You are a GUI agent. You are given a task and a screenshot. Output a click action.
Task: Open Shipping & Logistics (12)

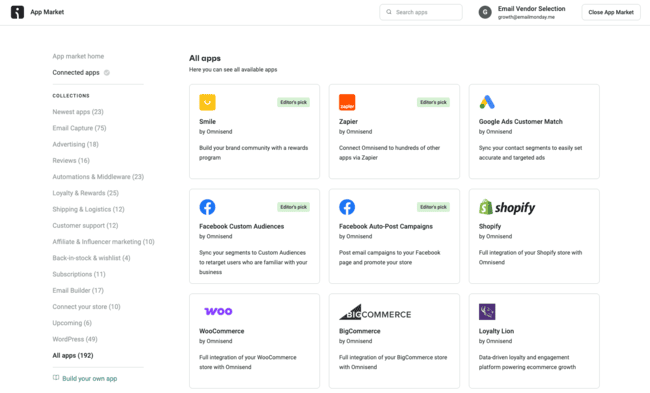(88, 209)
